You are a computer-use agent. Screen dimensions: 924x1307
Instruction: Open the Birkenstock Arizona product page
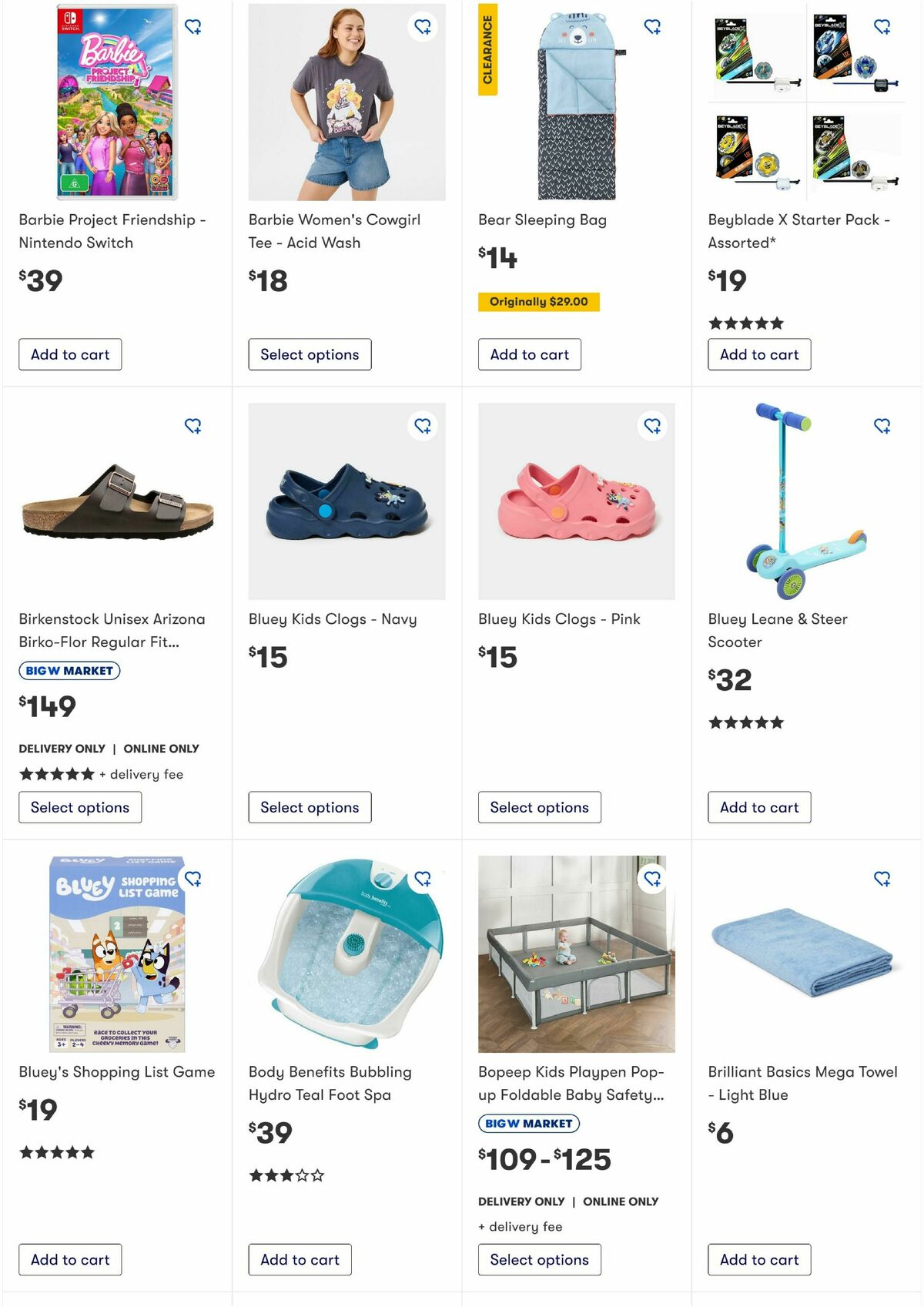pos(112,630)
